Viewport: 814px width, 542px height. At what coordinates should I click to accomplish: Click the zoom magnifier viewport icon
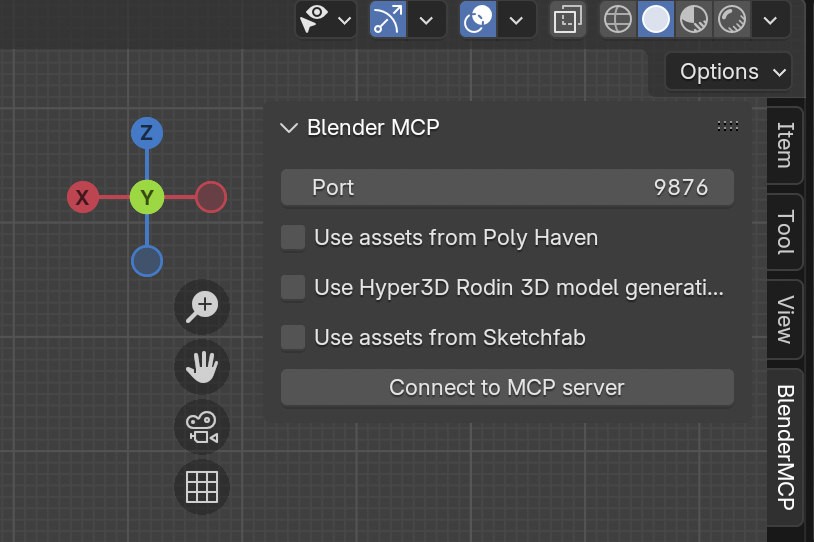[x=202, y=307]
